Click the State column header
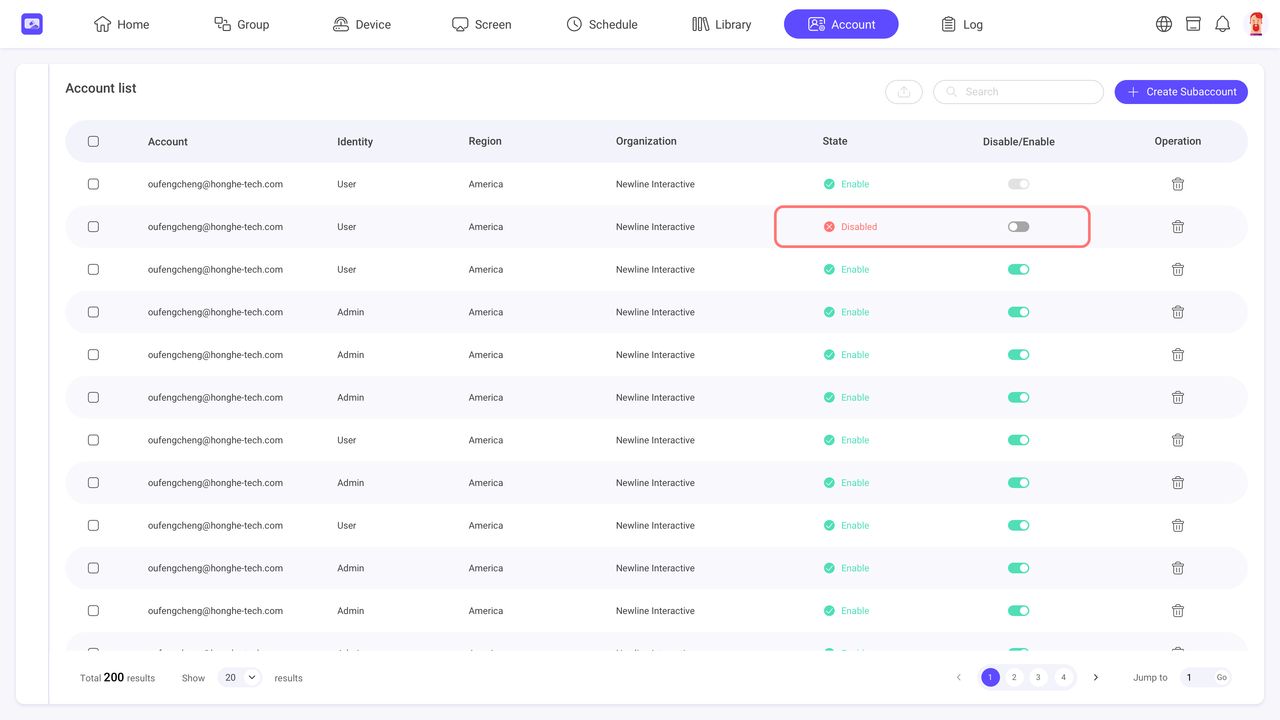This screenshot has width=1280, height=720. pos(835,141)
